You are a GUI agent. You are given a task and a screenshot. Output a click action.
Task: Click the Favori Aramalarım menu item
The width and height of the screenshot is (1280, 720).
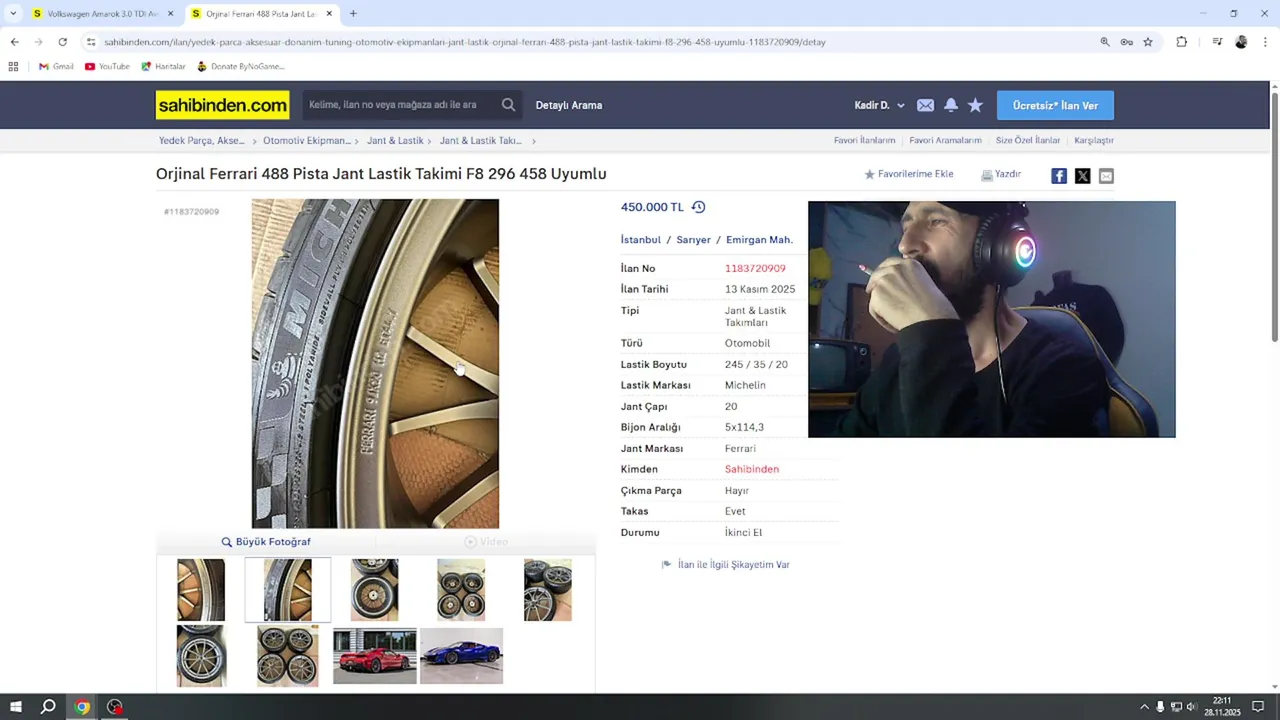[x=945, y=141]
